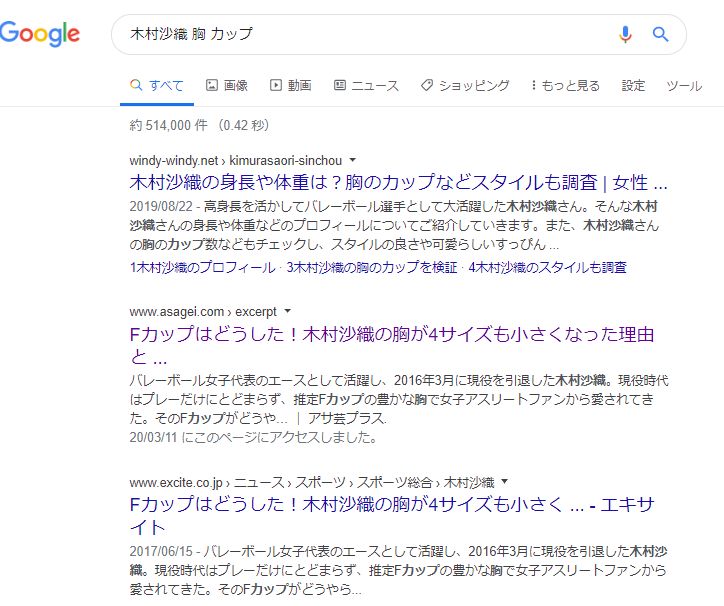Click the ショッピング tag icon
Screen dimensions: 724x606
coord(427,85)
